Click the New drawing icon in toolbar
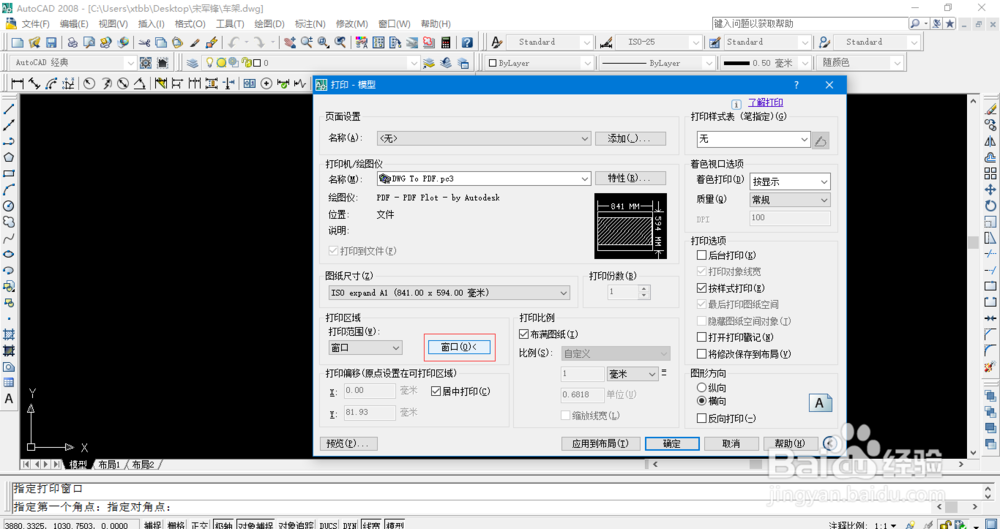 17,43
